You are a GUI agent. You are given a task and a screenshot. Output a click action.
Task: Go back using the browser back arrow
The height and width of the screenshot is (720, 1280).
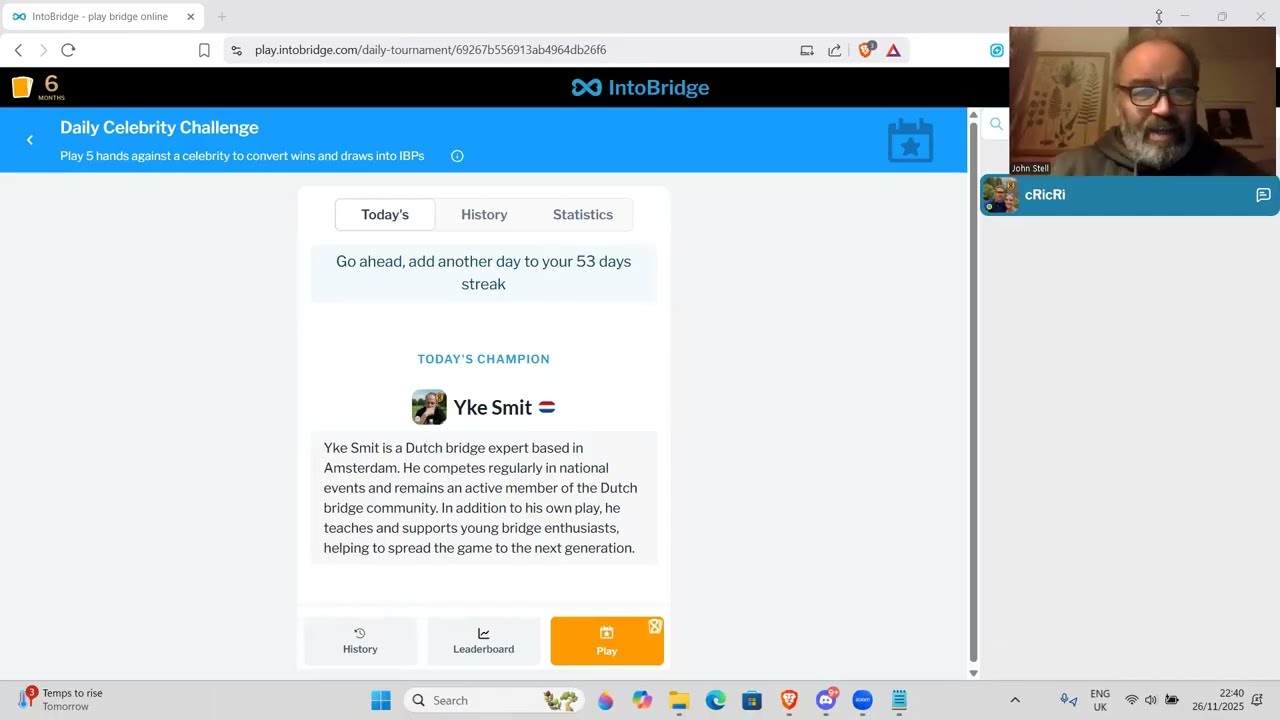point(18,50)
